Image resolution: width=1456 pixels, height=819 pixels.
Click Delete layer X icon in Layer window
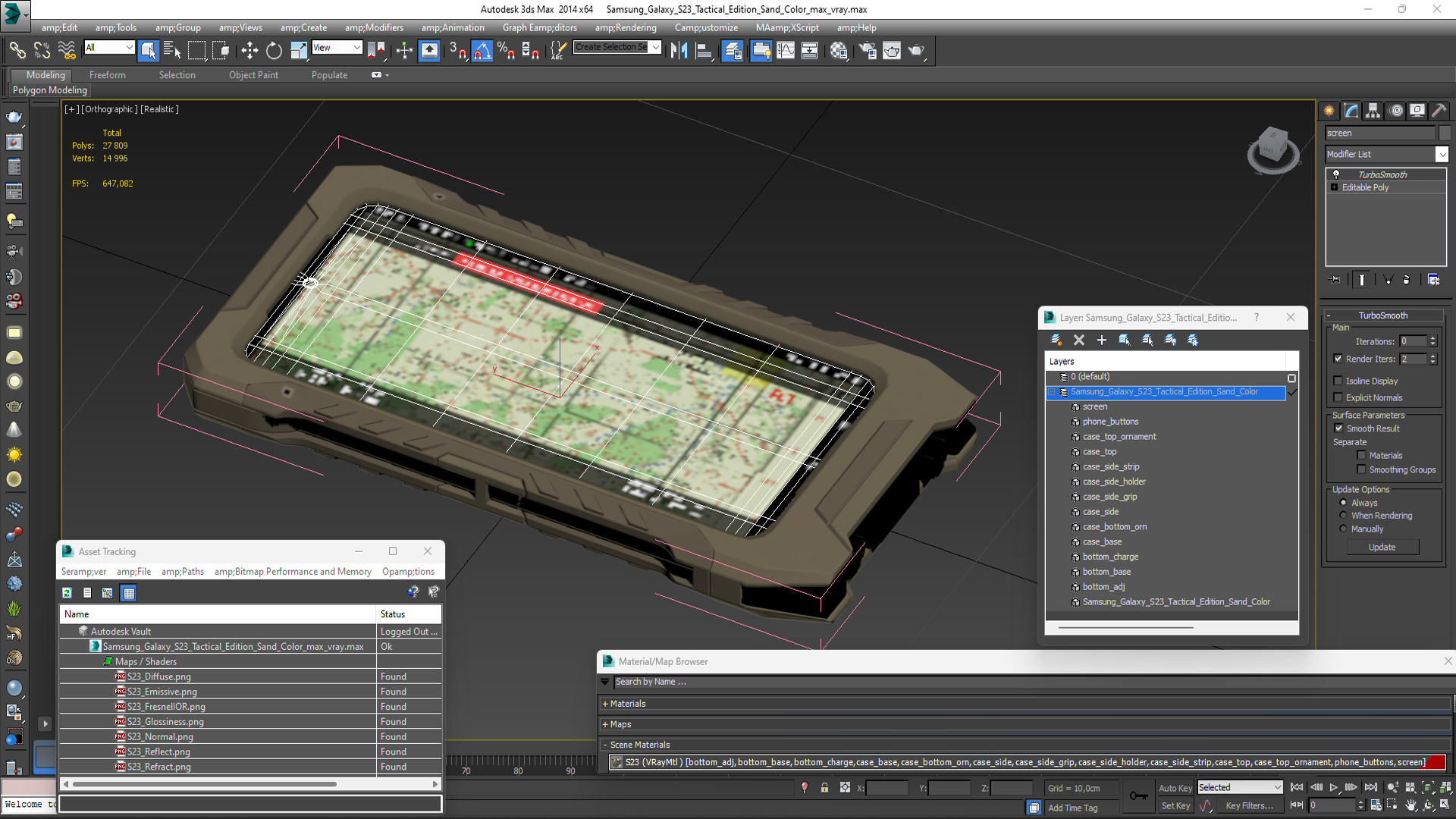1079,340
